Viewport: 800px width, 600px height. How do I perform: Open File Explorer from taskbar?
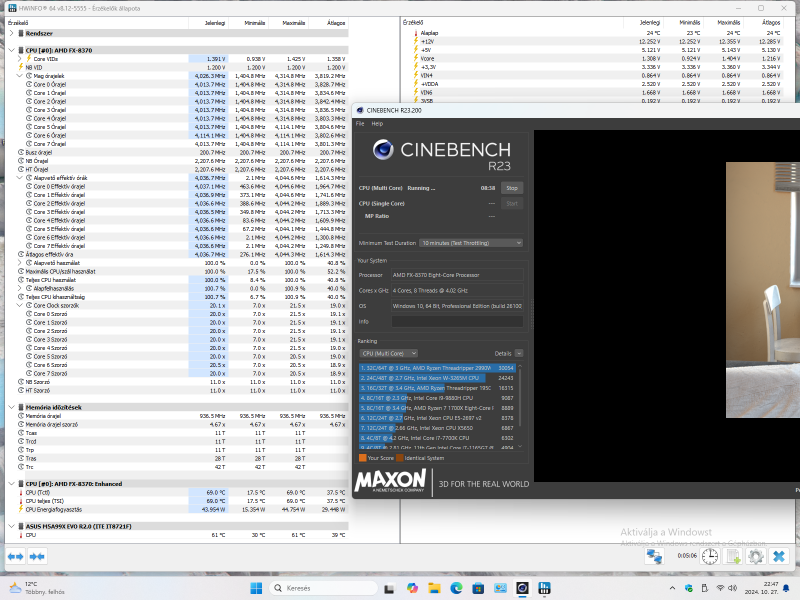(x=434, y=588)
